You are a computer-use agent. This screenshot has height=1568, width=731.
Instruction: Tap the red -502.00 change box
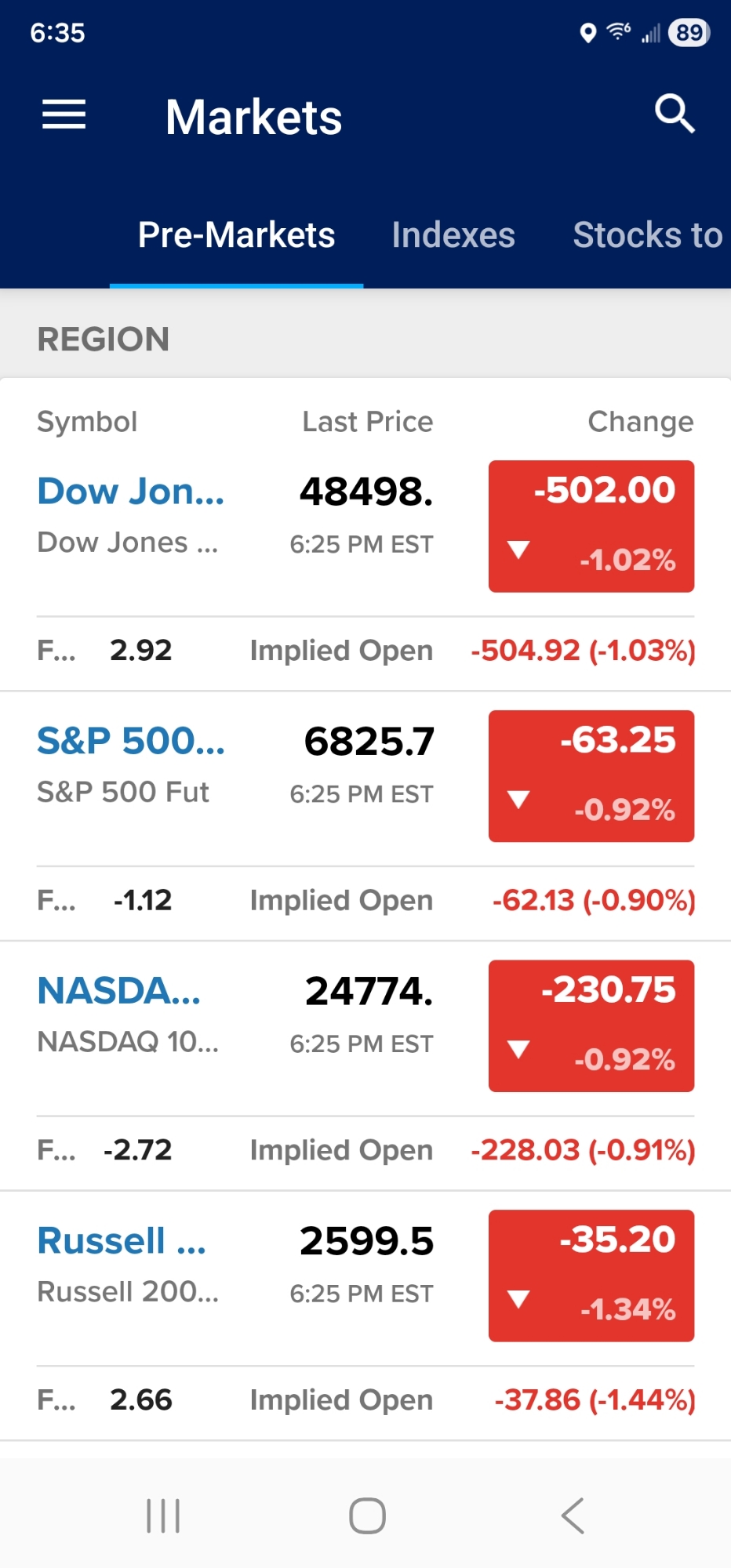pyautogui.click(x=591, y=526)
